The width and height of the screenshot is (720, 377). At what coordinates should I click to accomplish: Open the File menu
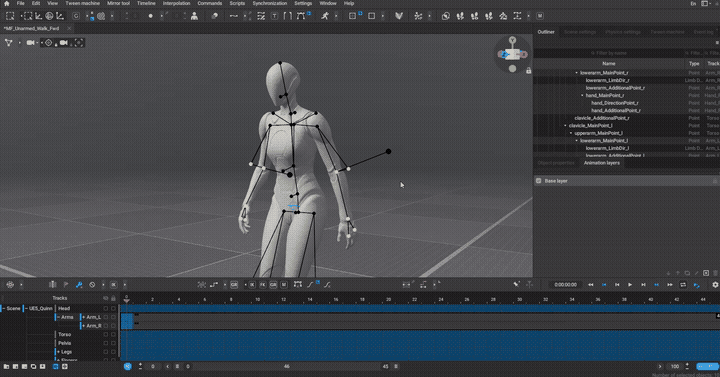coord(20,3)
